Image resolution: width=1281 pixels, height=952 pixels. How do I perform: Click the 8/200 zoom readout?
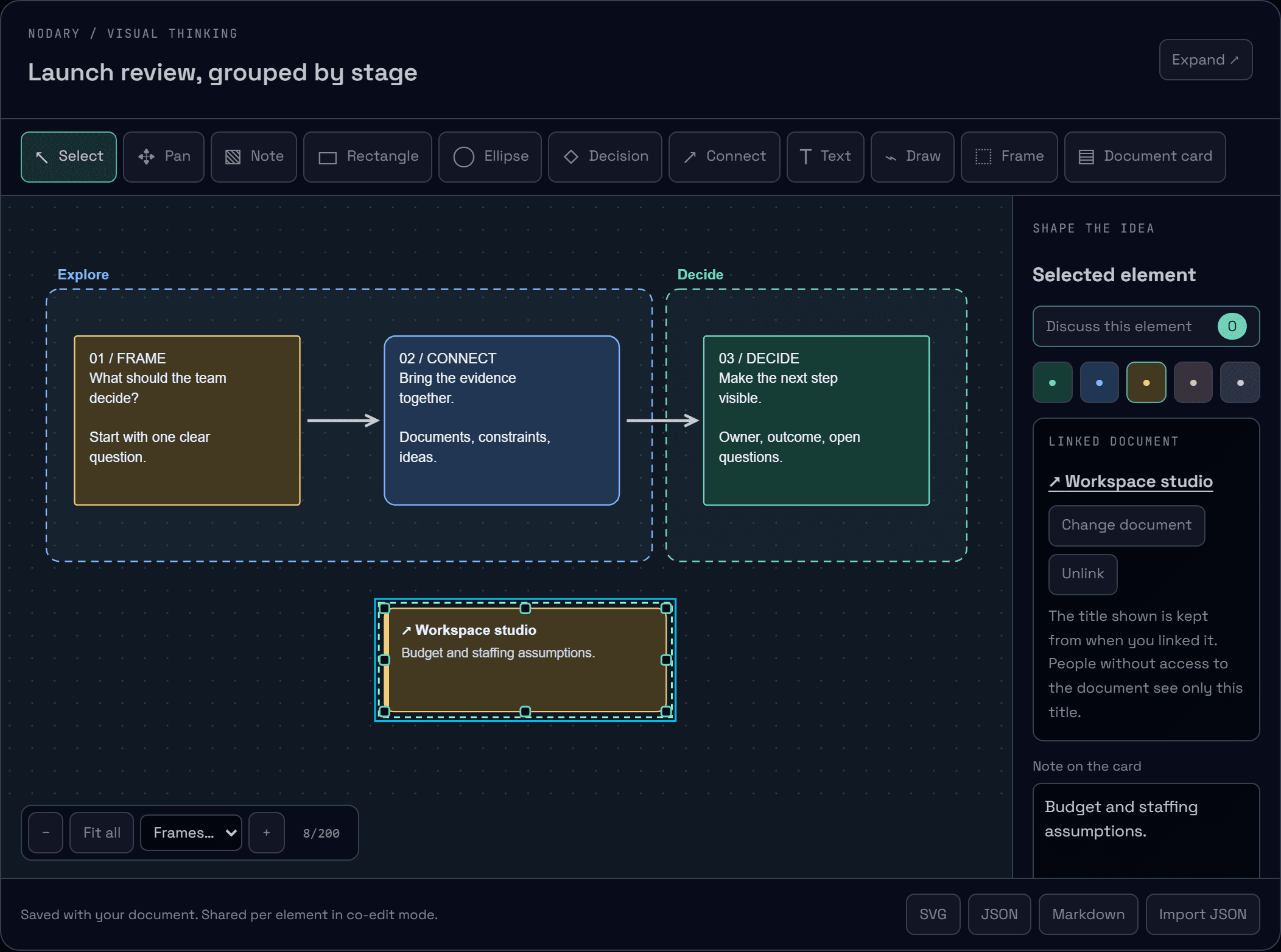click(x=321, y=833)
